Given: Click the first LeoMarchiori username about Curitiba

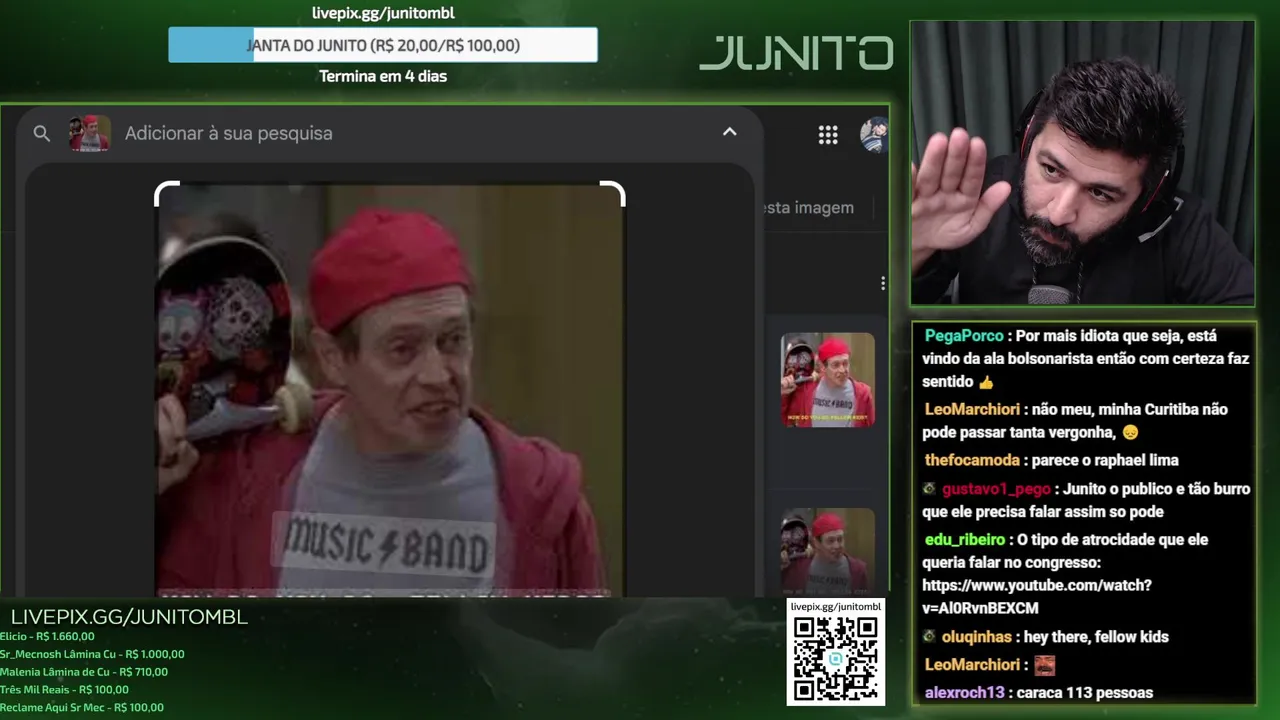Looking at the screenshot, I should pos(972,409).
